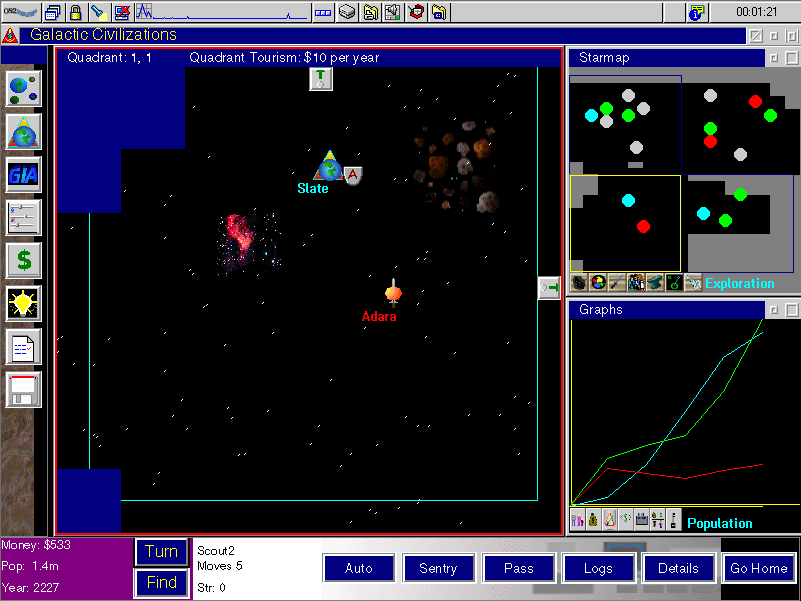Select the people group starmap filter icon
The height and width of the screenshot is (601, 801).
636,283
